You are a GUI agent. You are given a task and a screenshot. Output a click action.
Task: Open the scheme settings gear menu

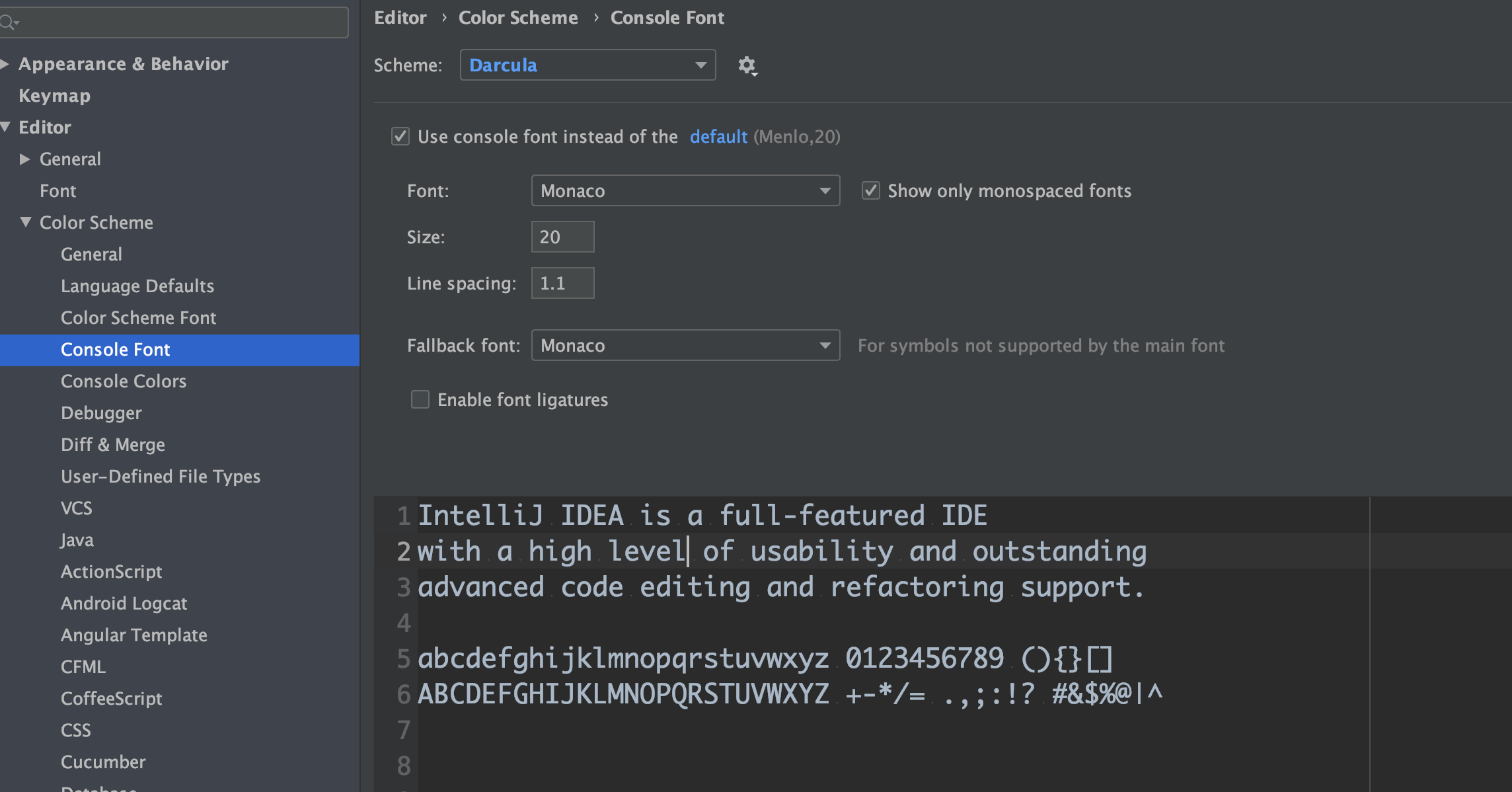[747, 65]
